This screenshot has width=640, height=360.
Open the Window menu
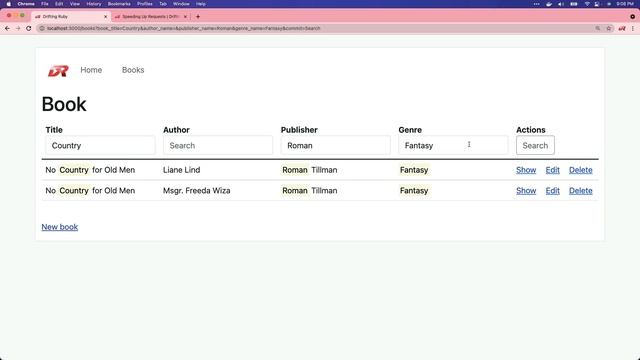click(181, 4)
